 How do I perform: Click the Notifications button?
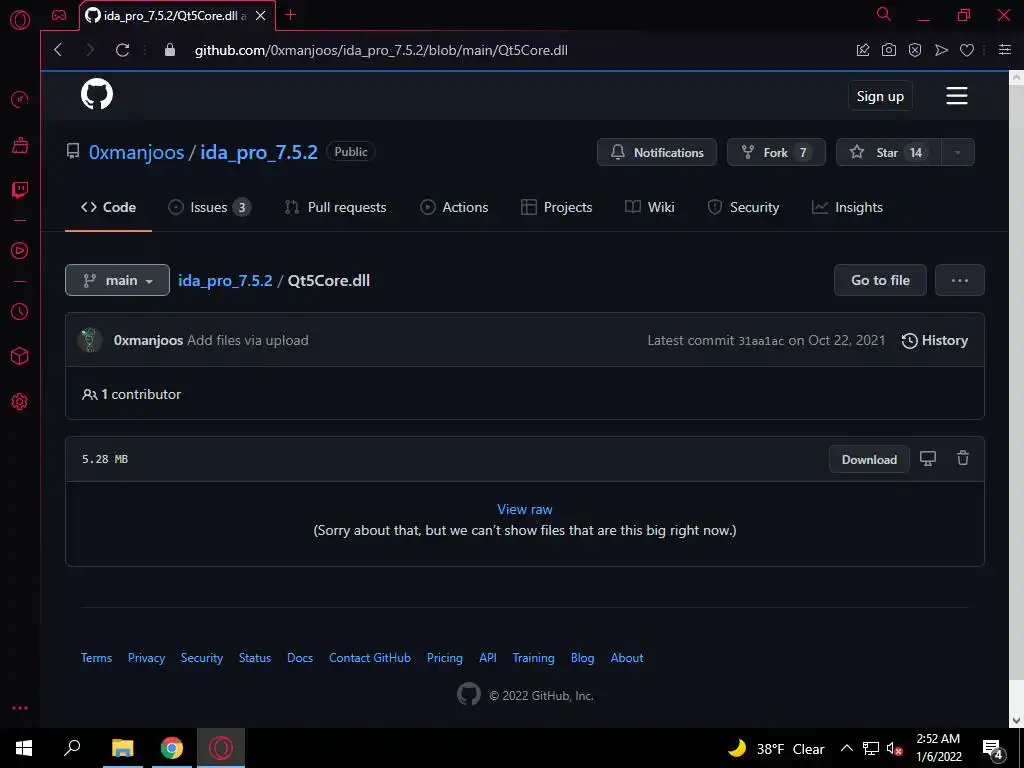coord(657,152)
